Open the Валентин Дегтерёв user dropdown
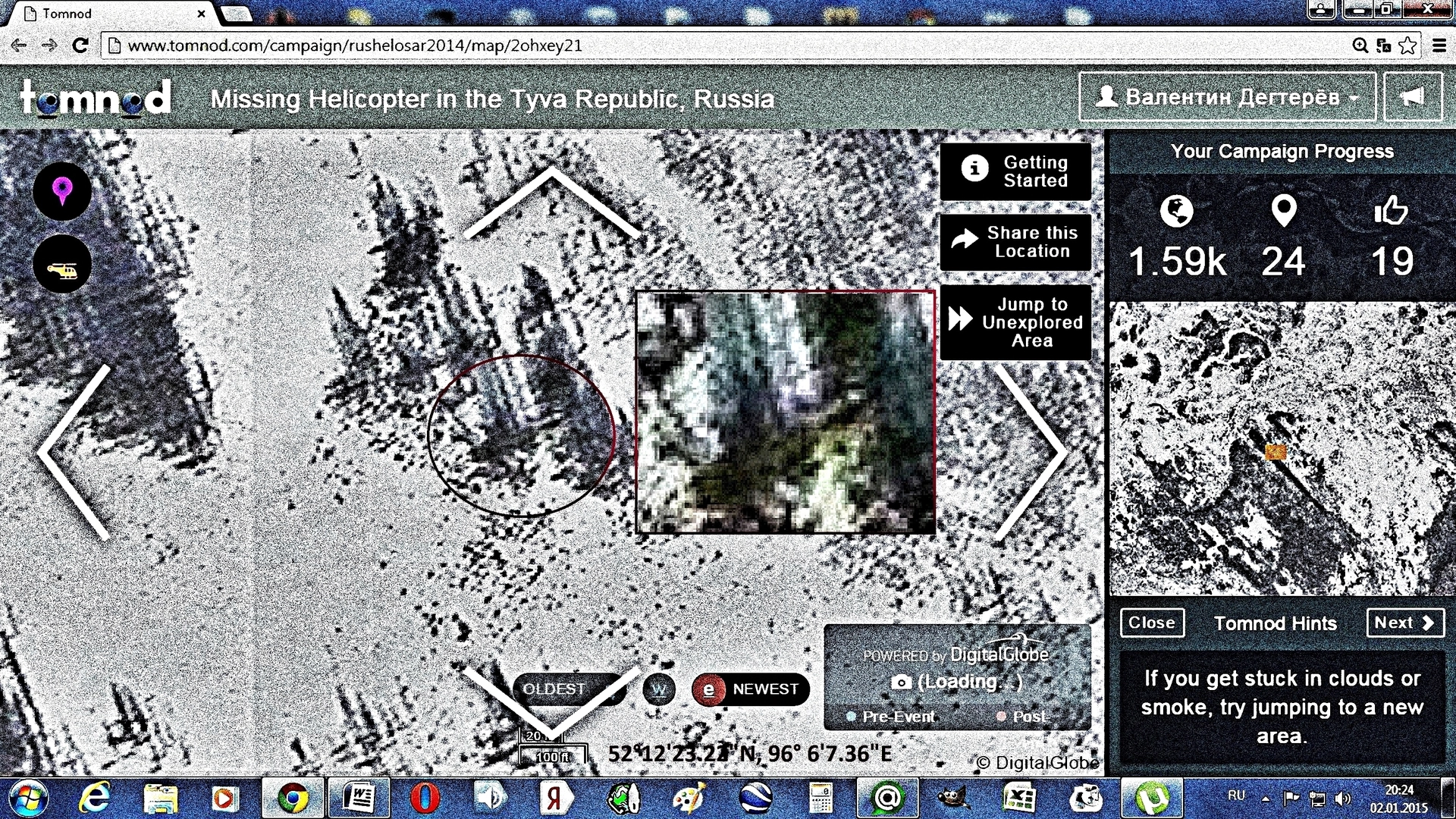Screen dimensions: 1456x819 point(1226,97)
